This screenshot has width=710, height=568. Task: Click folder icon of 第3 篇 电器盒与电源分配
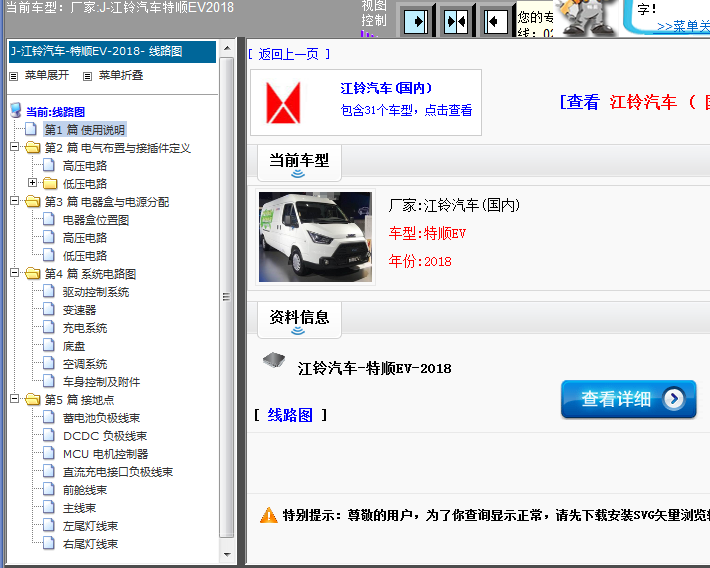pyautogui.click(x=33, y=201)
